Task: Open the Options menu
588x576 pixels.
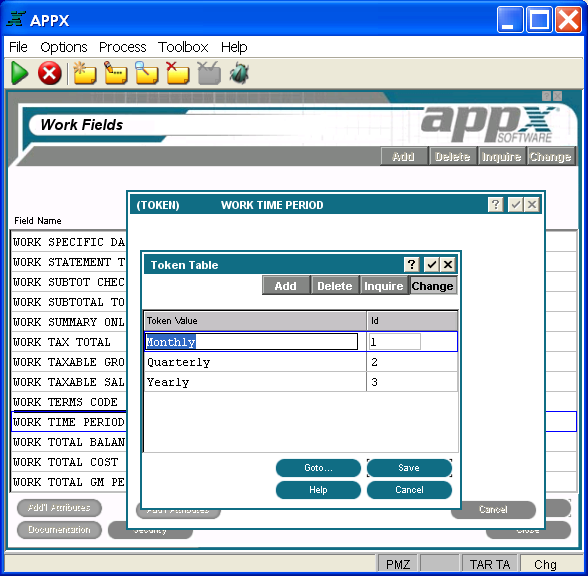Action: pos(64,47)
